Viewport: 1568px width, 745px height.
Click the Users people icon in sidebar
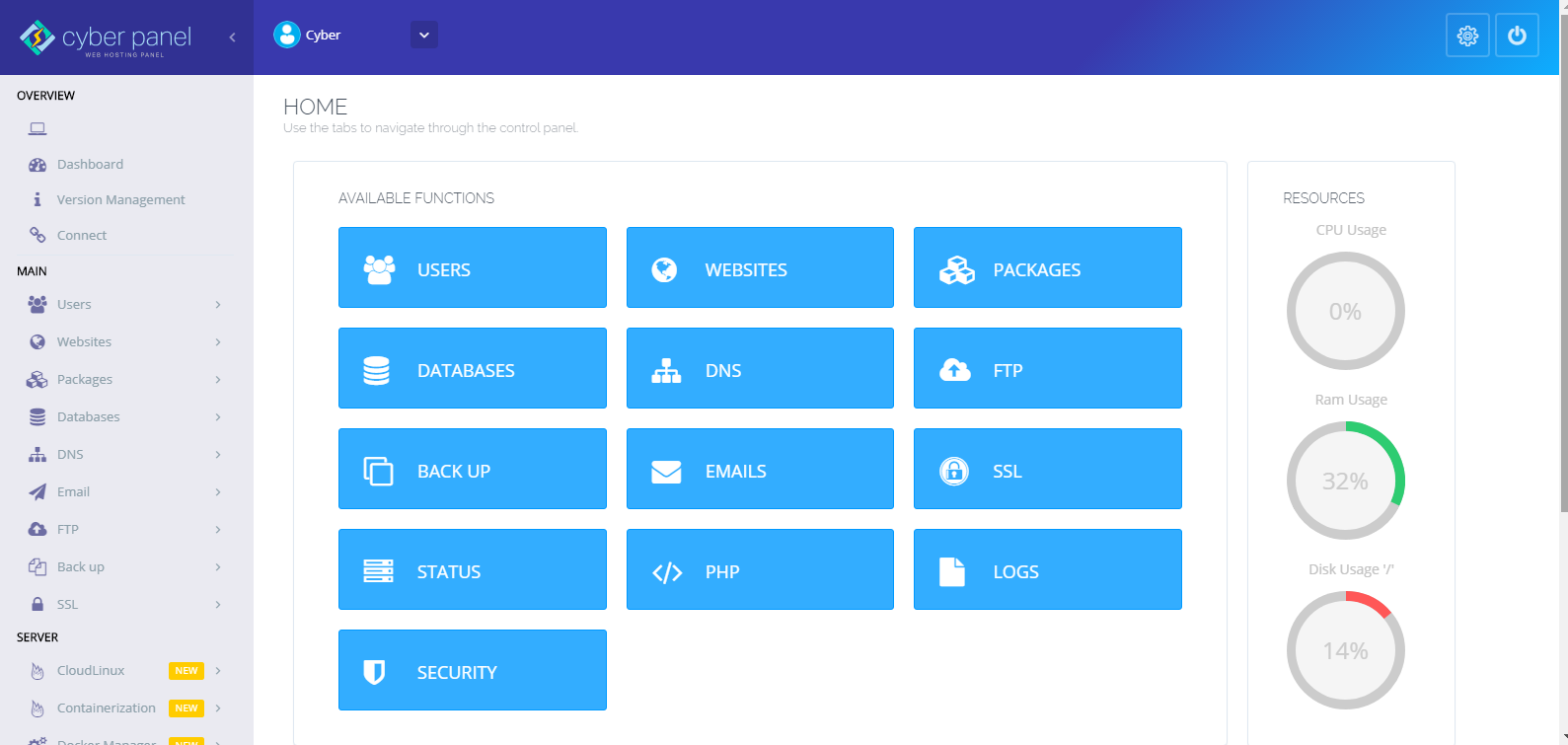pyautogui.click(x=37, y=304)
